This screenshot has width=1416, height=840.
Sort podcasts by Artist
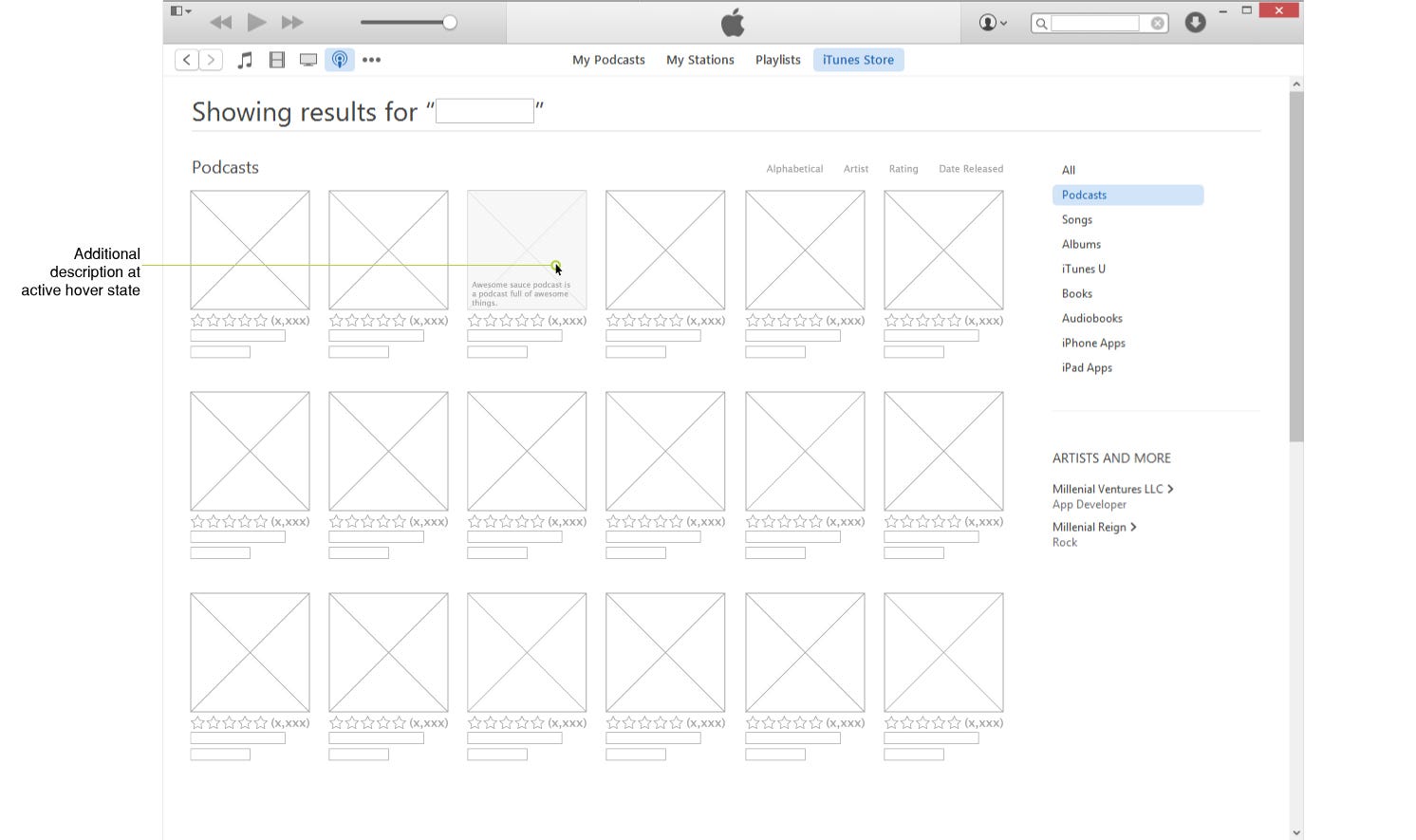point(856,169)
